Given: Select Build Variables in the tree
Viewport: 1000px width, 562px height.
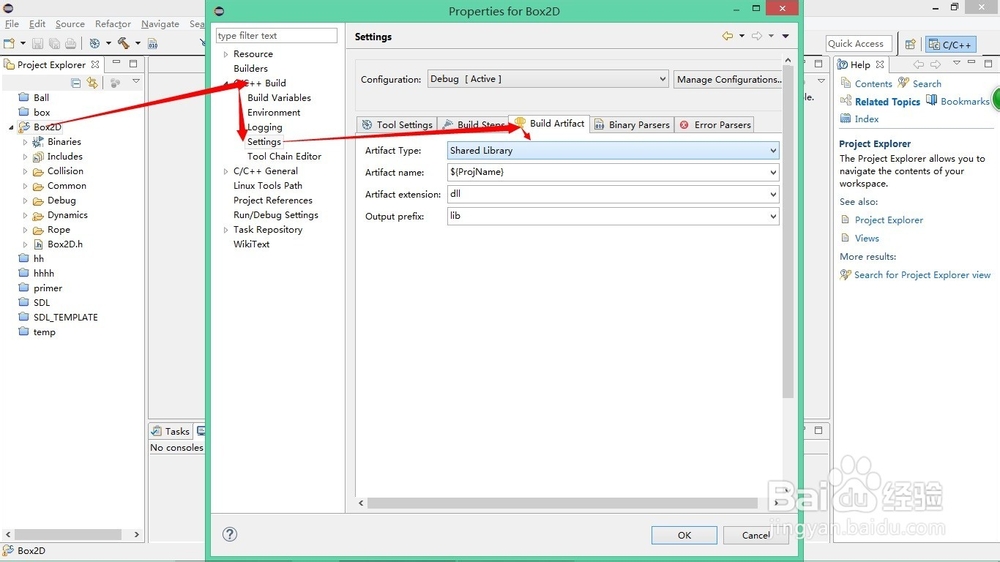Looking at the screenshot, I should [279, 98].
